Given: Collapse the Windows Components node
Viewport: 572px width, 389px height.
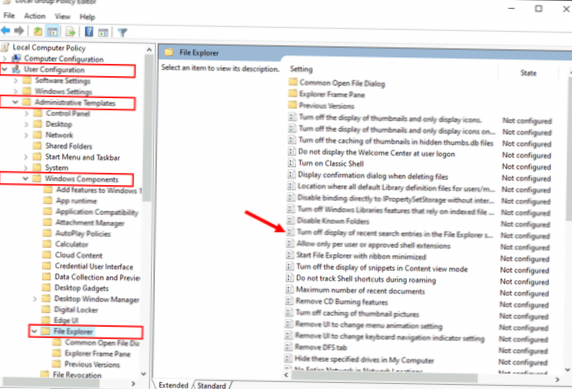Looking at the screenshot, I should click(26, 178).
